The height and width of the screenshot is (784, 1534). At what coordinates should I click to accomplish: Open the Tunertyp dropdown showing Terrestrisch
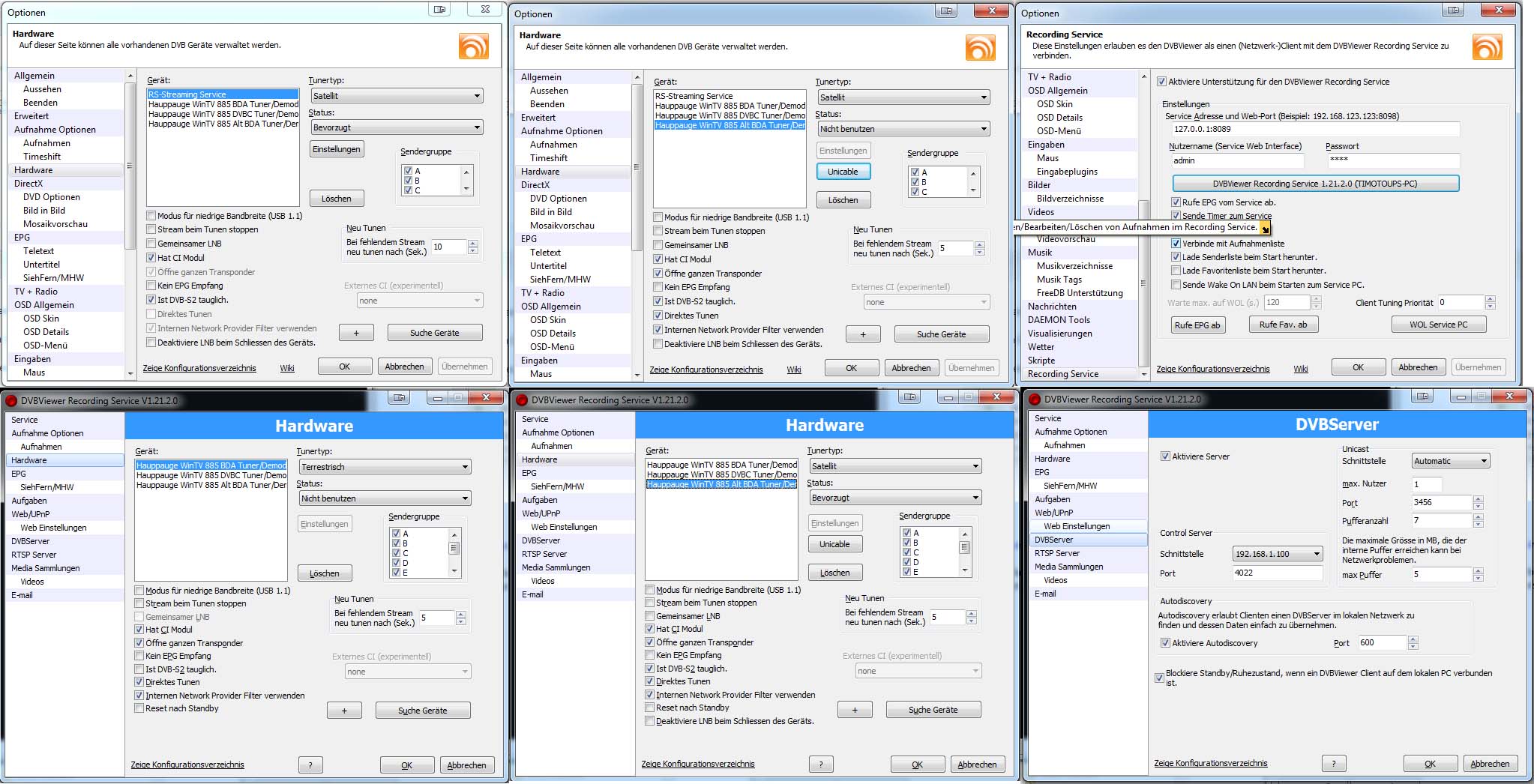(385, 467)
